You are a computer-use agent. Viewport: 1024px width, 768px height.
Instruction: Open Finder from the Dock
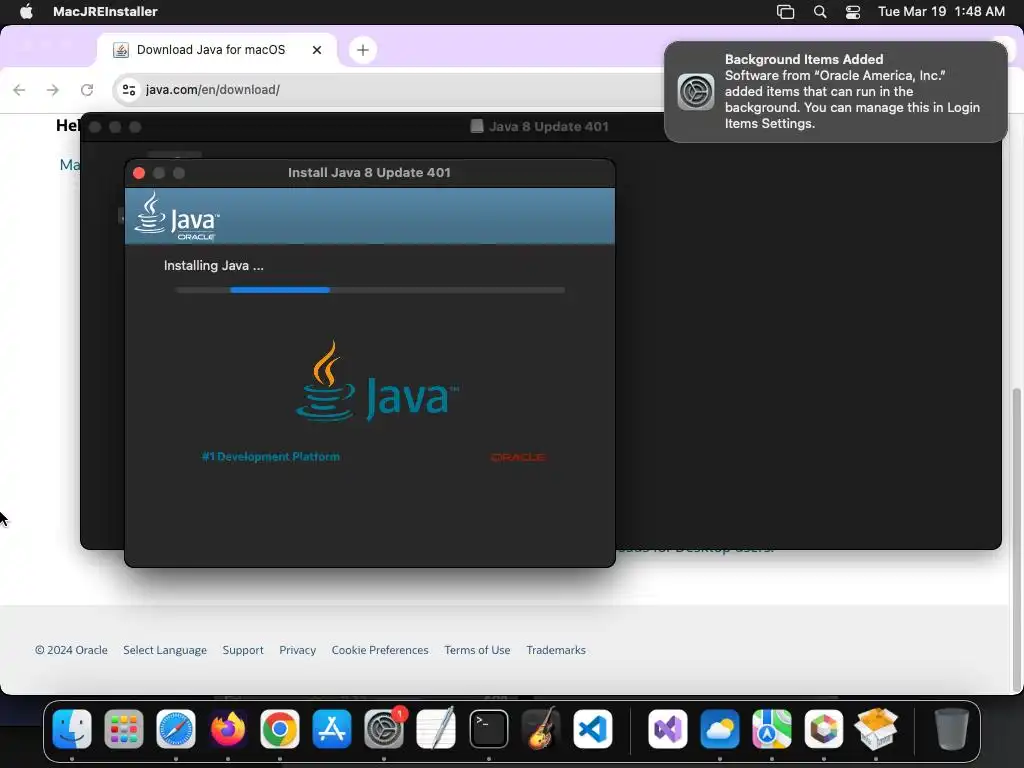pos(72,729)
